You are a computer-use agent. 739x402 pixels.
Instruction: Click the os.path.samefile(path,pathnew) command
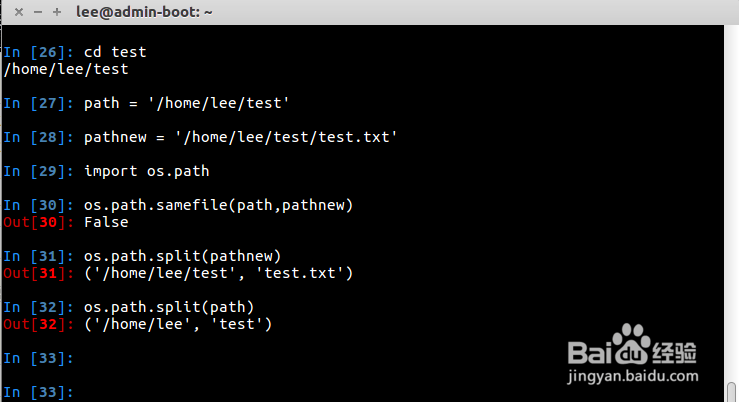coord(218,205)
